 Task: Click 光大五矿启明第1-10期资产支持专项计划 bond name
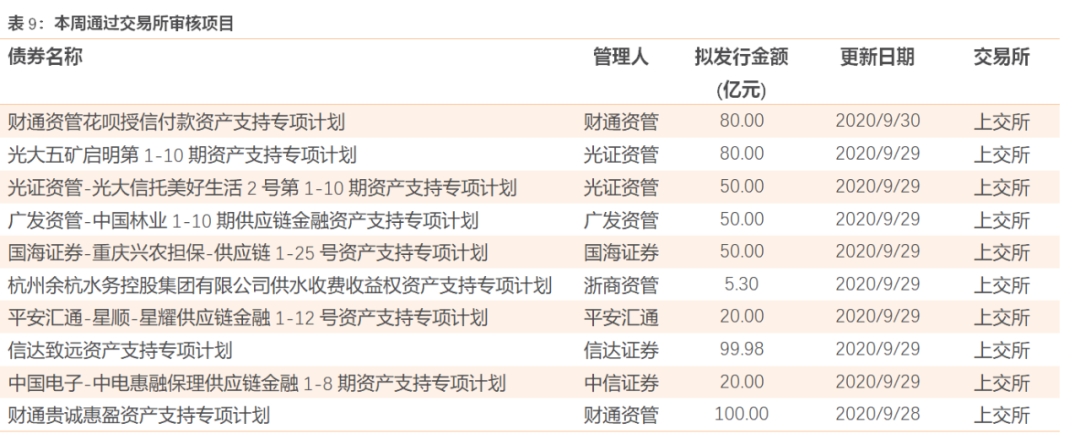182,154
